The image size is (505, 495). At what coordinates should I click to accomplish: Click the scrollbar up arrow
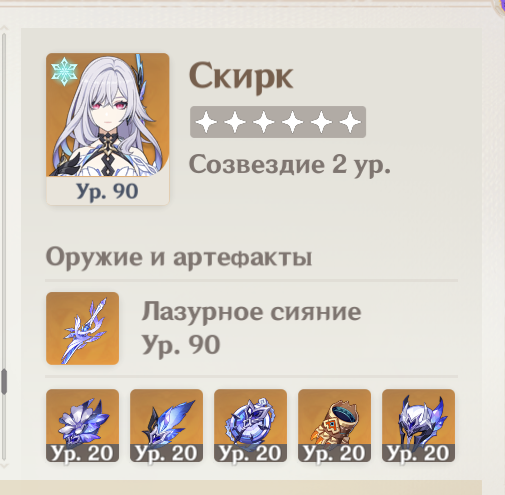pos(4,28)
